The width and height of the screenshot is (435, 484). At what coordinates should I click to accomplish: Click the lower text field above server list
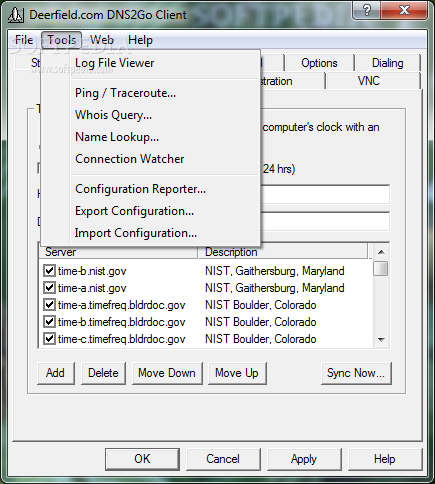point(325,221)
